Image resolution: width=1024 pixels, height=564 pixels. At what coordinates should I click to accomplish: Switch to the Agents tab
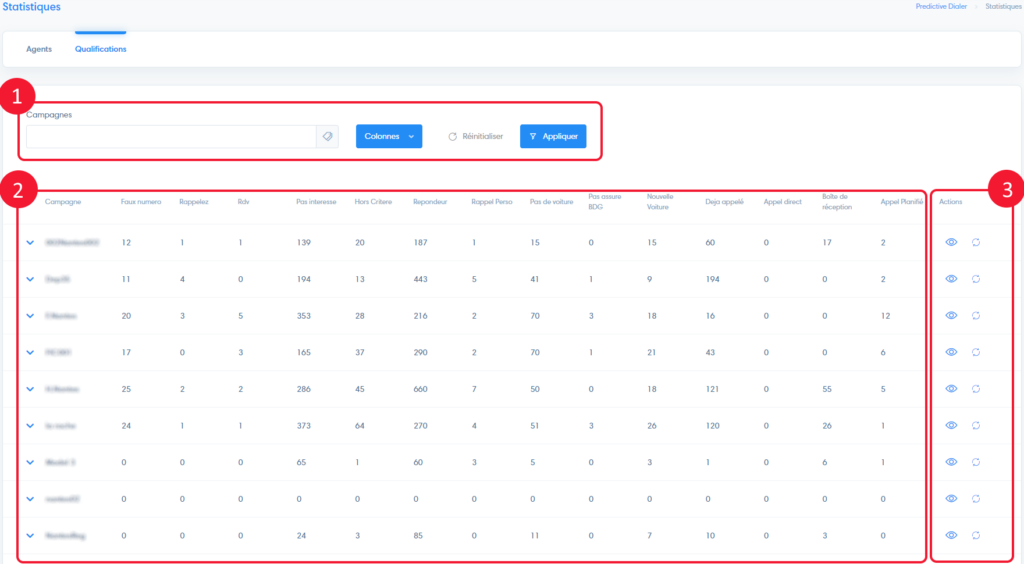39,49
